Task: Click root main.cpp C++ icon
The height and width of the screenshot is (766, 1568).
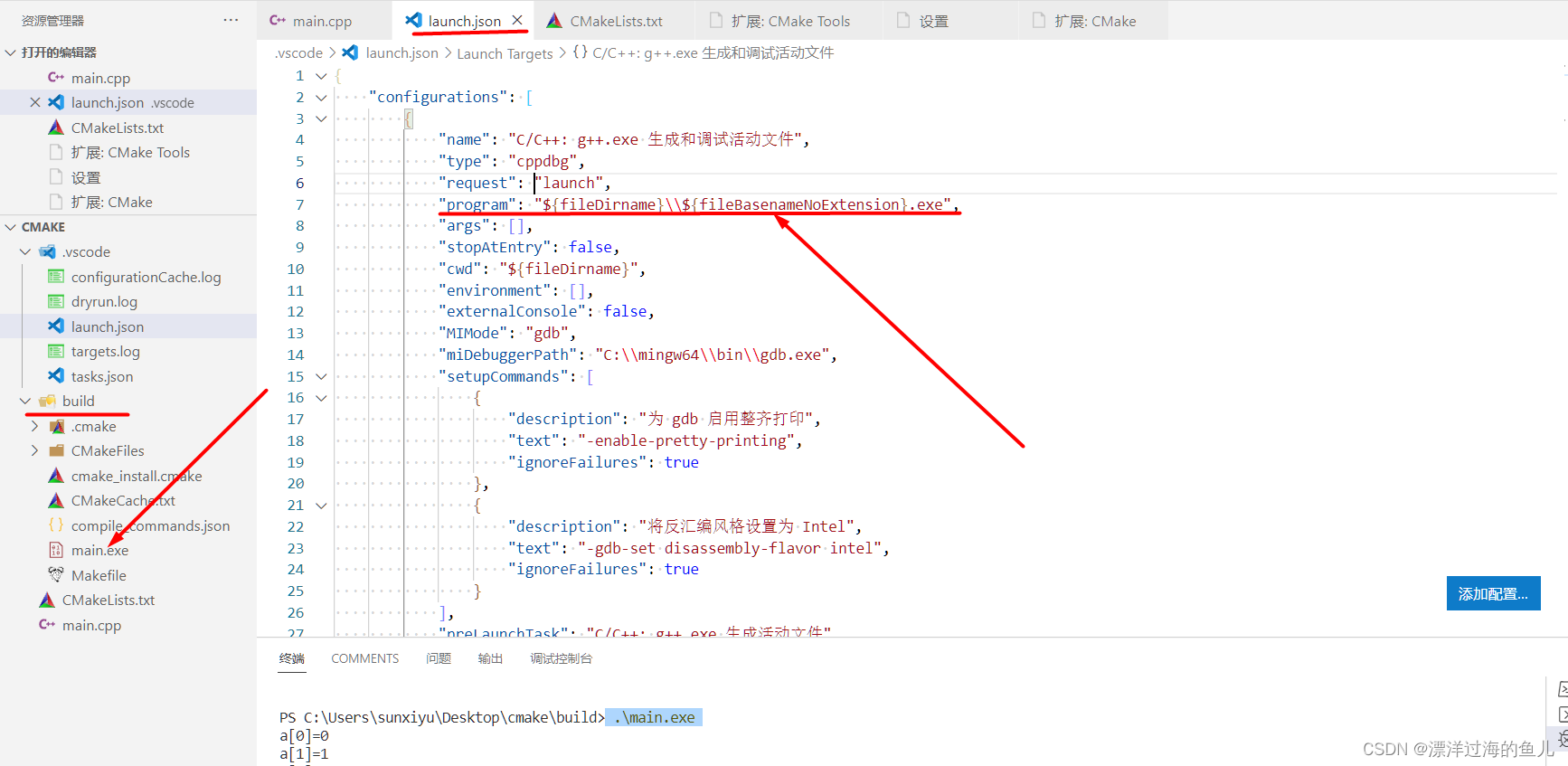Action: [47, 625]
